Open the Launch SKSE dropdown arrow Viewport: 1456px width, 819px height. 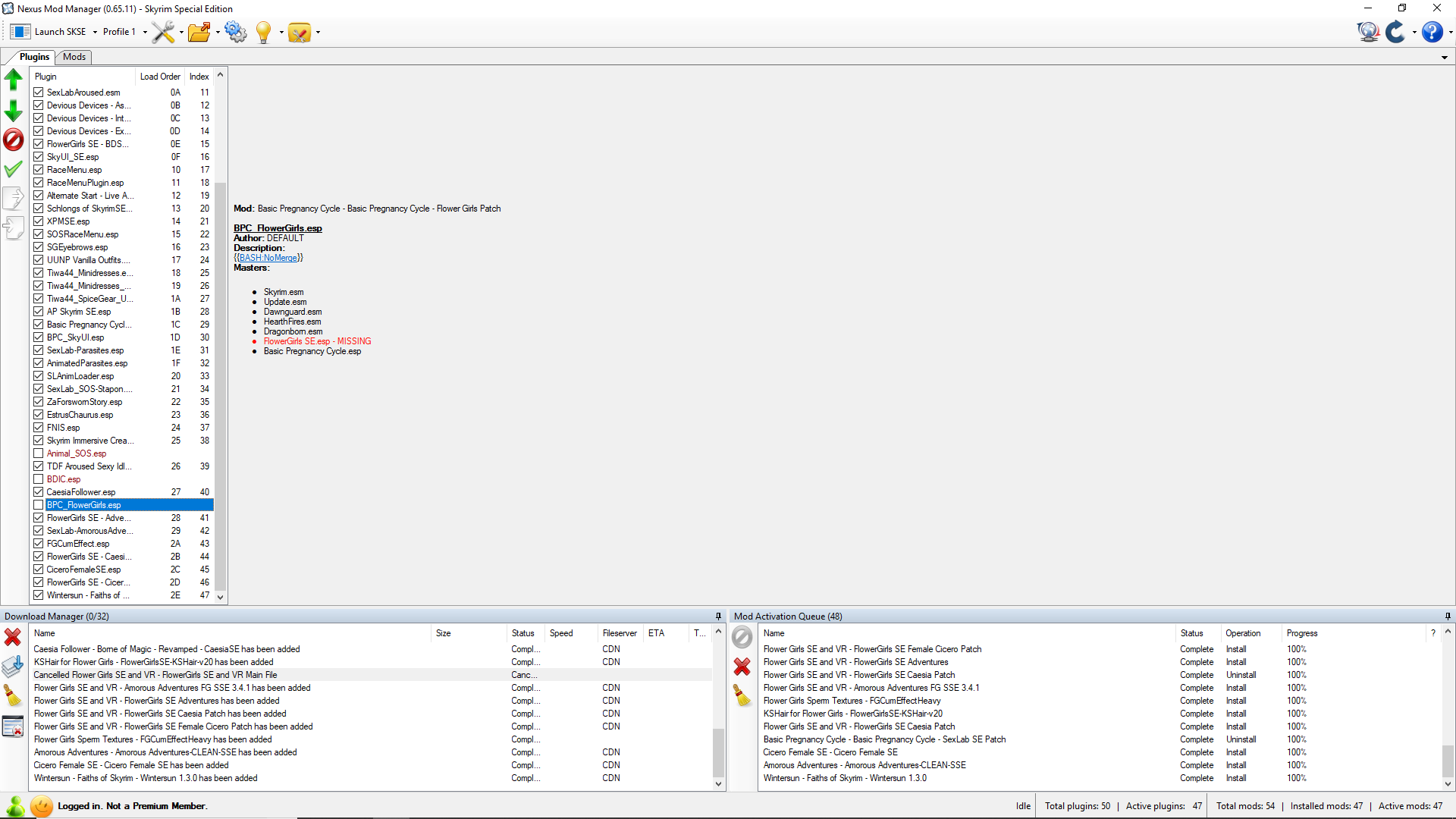tap(95, 32)
